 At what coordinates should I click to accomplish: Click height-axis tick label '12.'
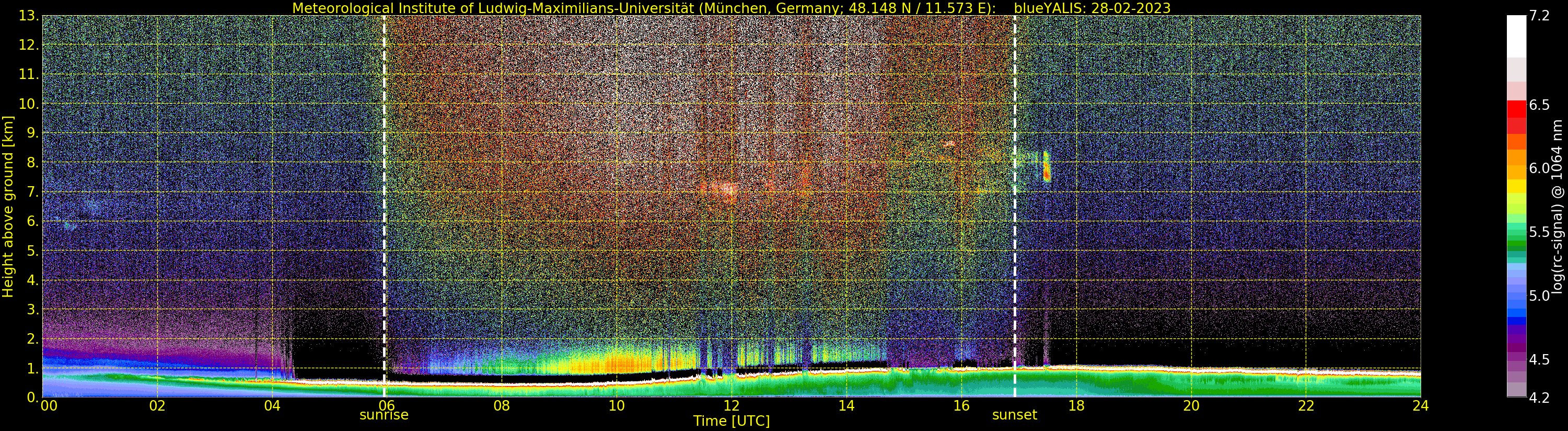click(29, 45)
